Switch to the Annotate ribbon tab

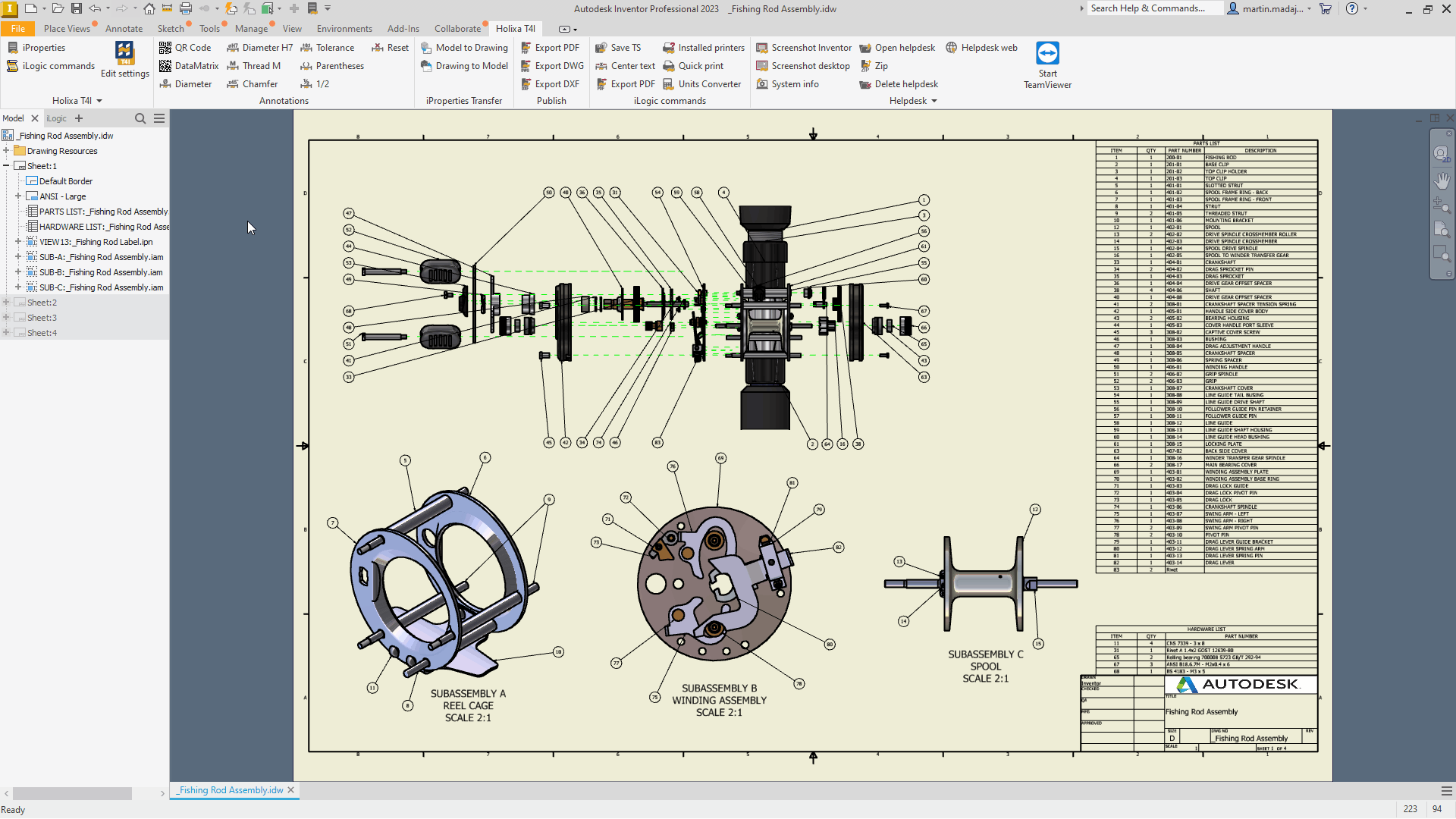coord(124,29)
